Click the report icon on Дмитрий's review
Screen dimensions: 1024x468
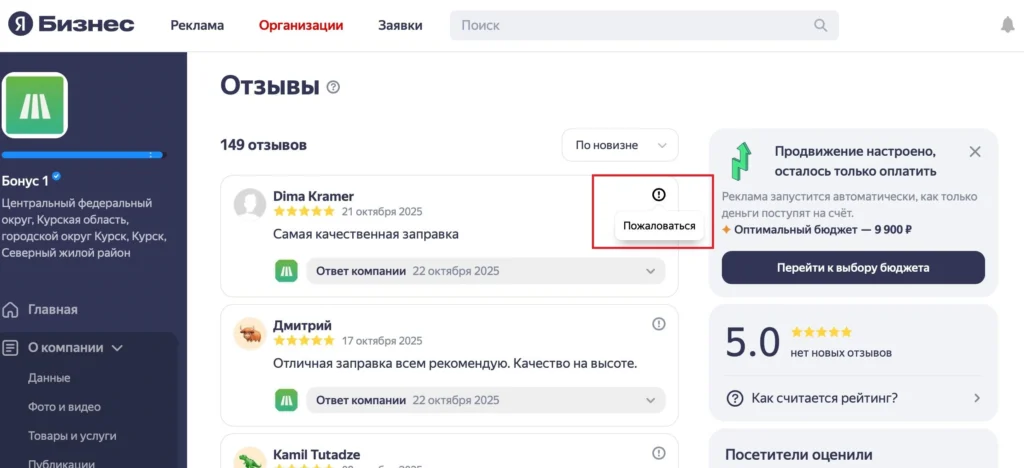(x=658, y=323)
